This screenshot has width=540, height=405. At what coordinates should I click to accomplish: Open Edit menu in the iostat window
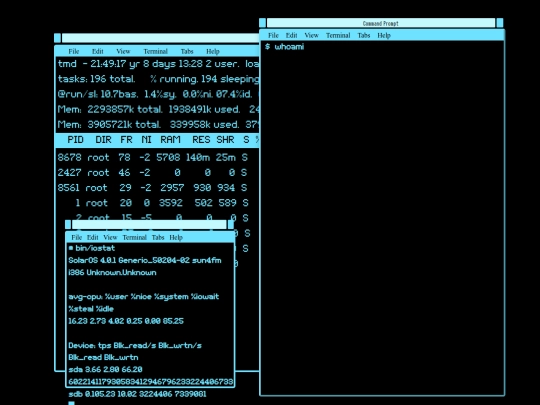tap(92, 237)
